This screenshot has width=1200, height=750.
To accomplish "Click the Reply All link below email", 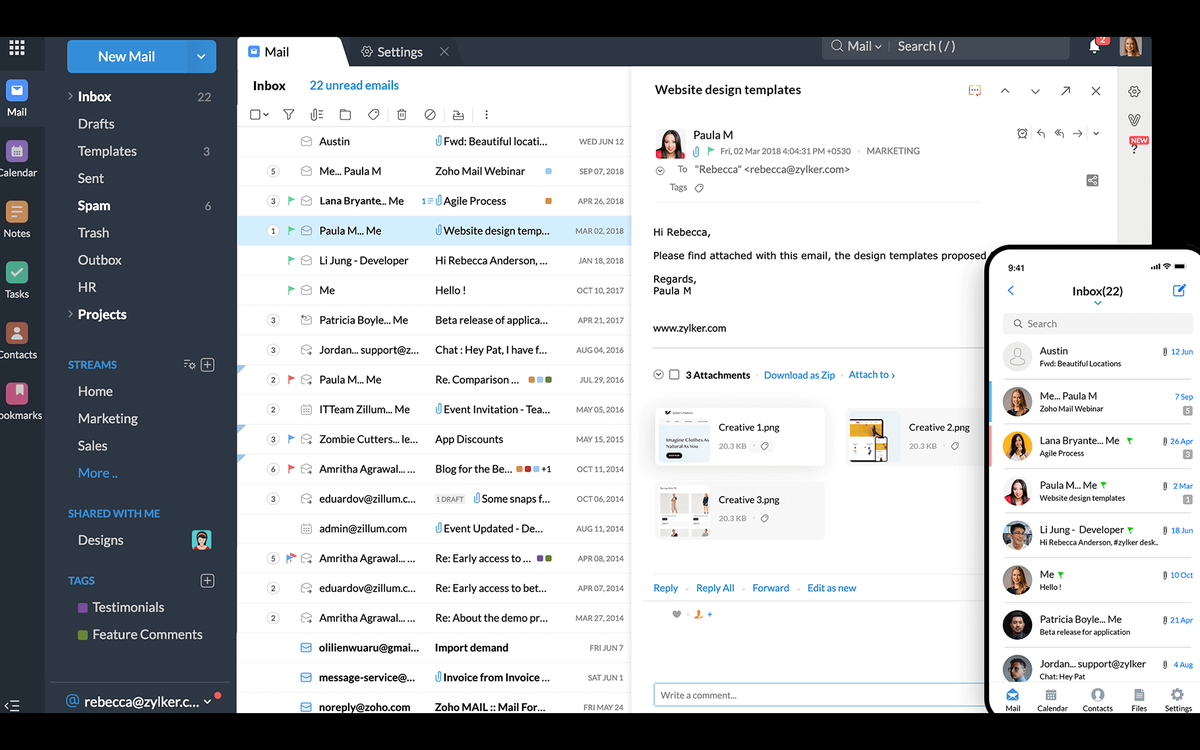I will (715, 588).
